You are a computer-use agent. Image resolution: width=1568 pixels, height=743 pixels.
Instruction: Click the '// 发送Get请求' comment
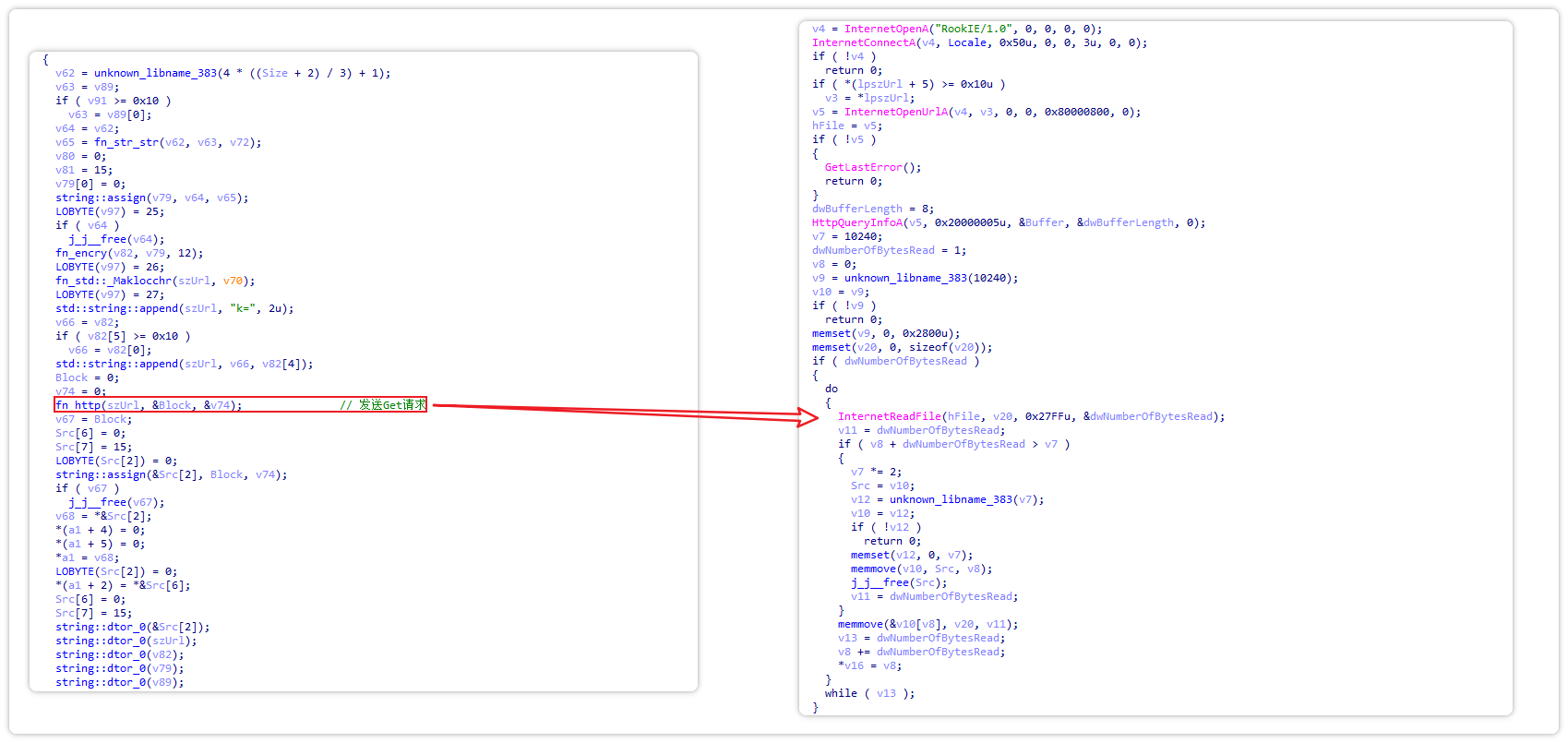(383, 405)
